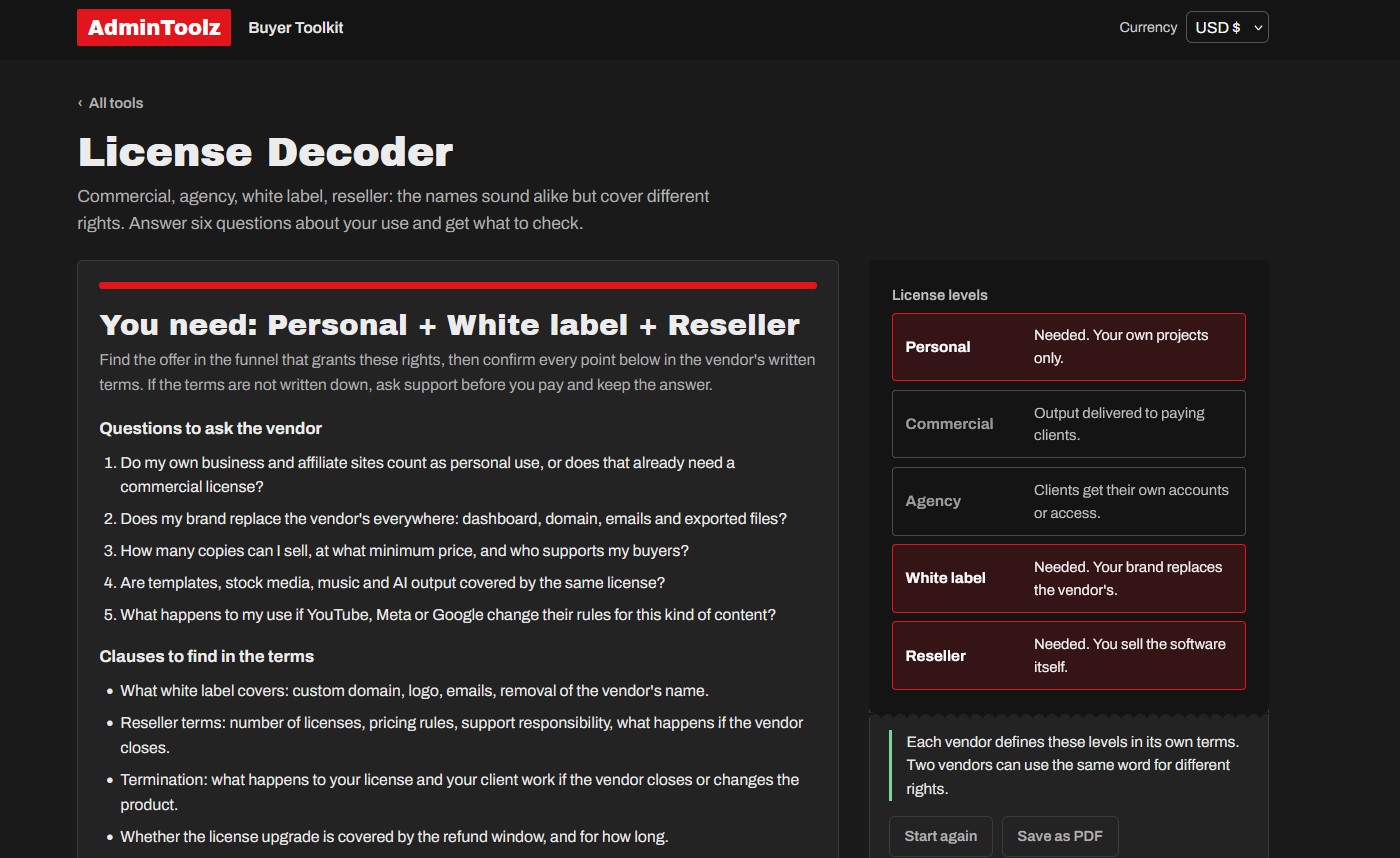Click the 'Reseller terms' clause bullet
1400x858 pixels.
[462, 735]
